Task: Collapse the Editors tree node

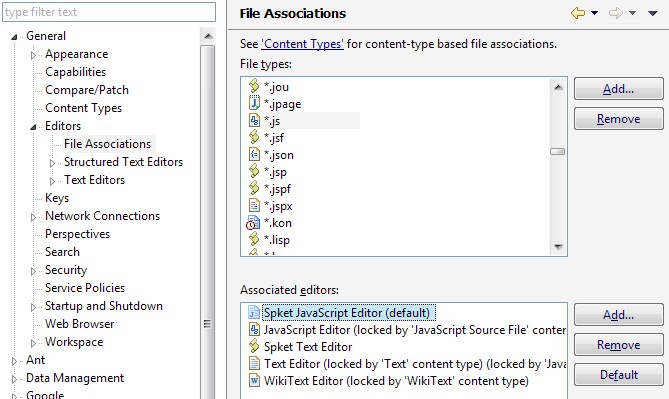Action: click(33, 127)
